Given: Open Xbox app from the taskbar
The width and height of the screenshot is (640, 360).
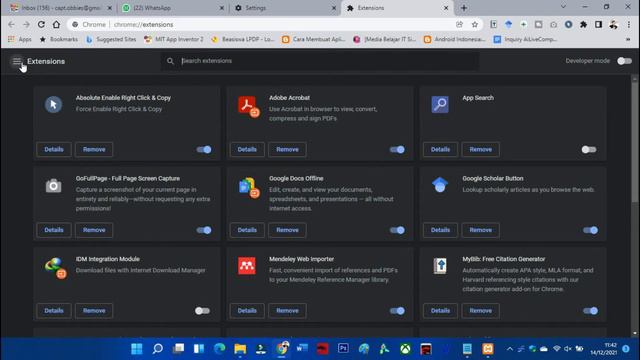Looking at the screenshot, I should pyautogui.click(x=405, y=349).
